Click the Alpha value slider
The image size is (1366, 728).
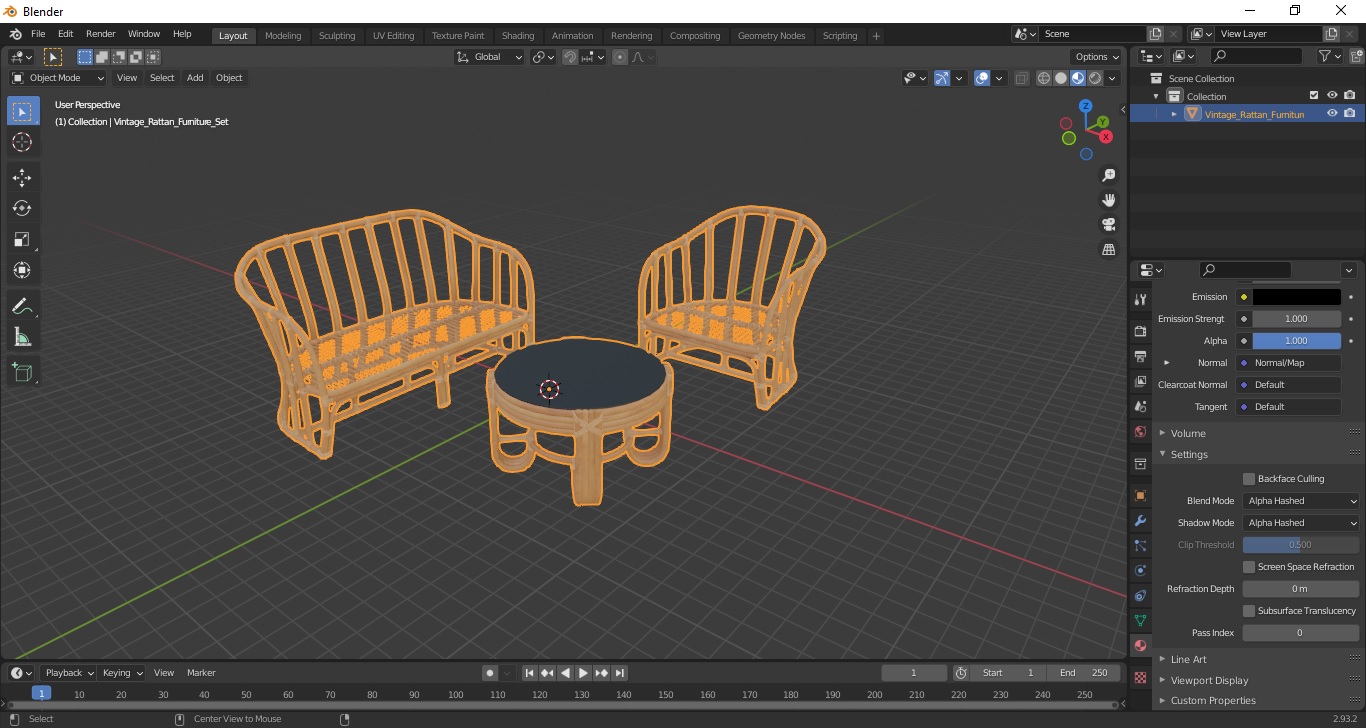(x=1297, y=341)
